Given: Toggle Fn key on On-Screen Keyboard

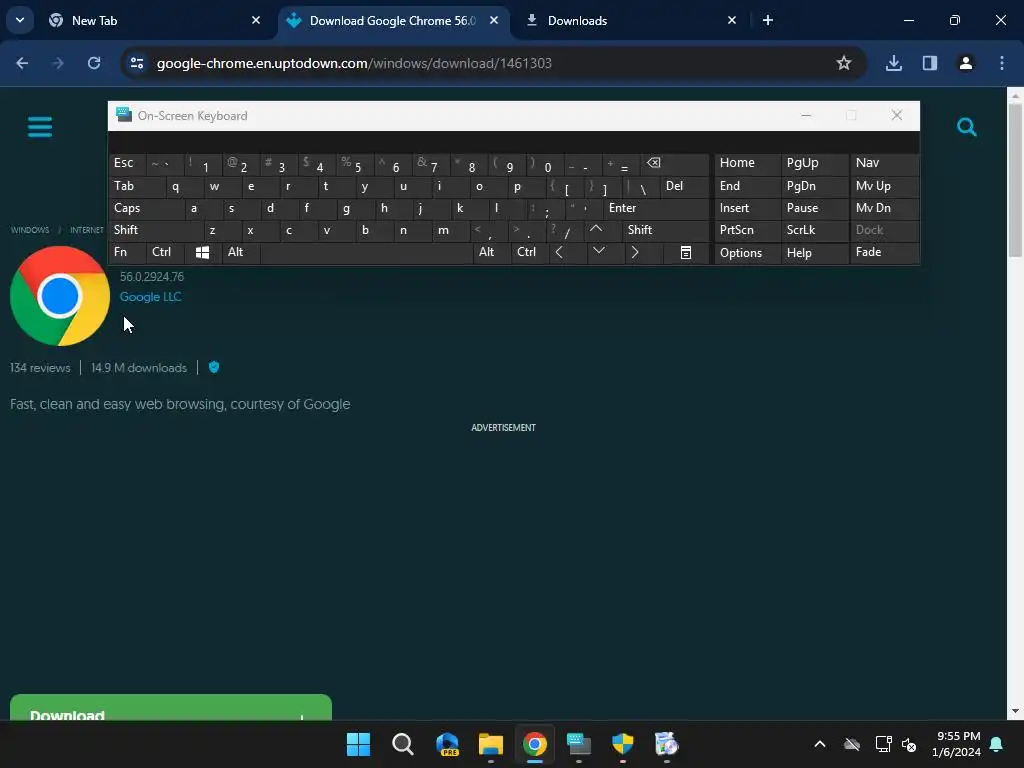Looking at the screenshot, I should [127, 252].
